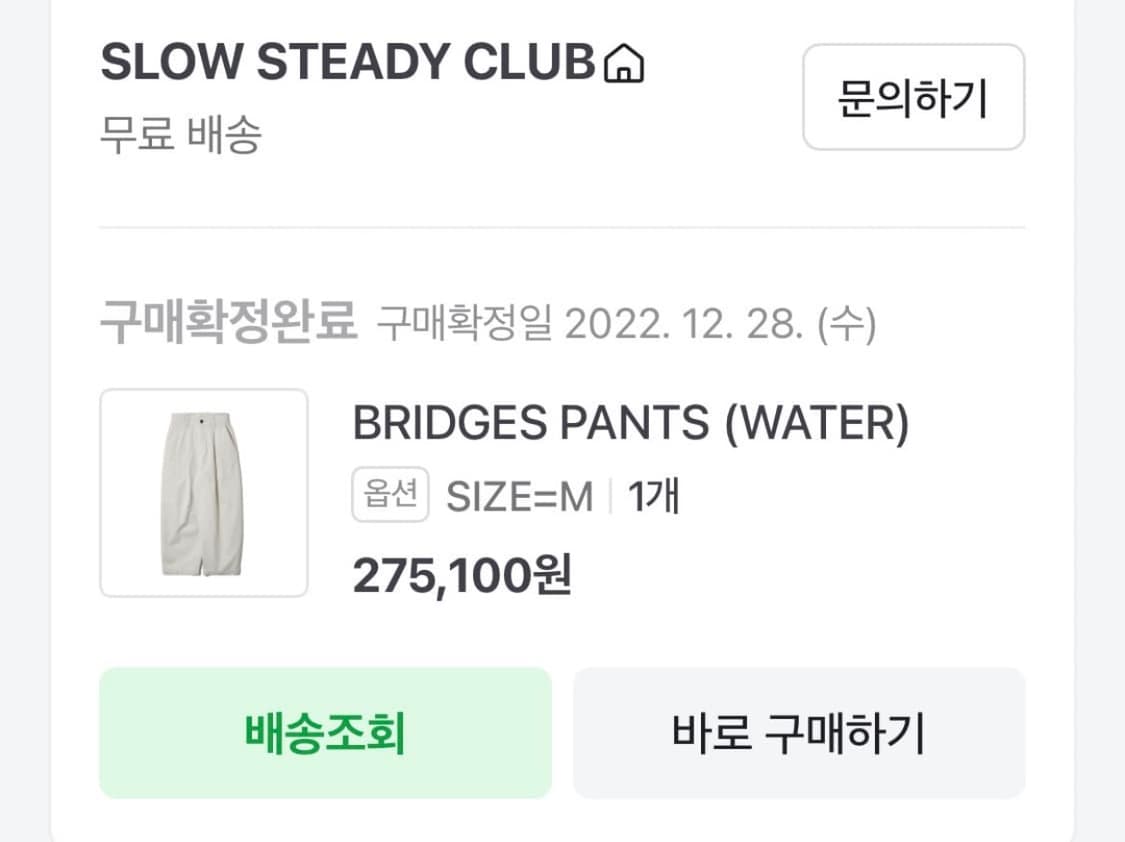Select the 2022. 12. 28. date text

point(683,325)
